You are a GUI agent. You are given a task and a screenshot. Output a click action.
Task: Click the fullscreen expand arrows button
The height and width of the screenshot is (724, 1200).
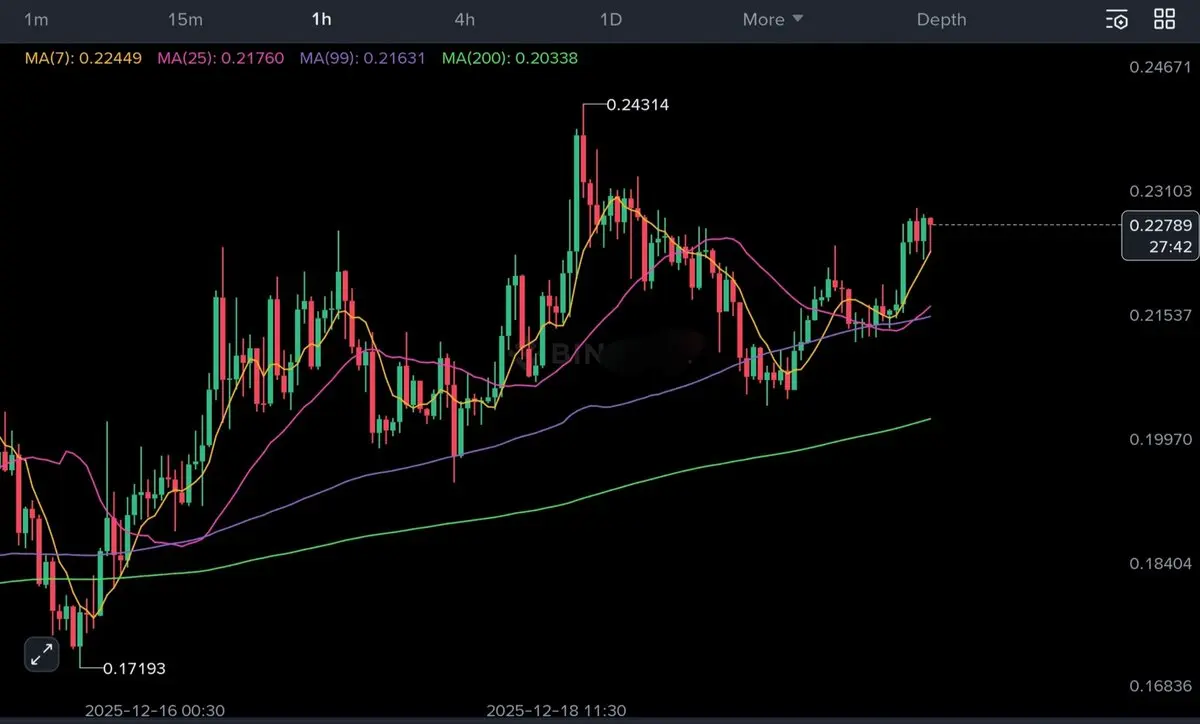(x=41, y=655)
